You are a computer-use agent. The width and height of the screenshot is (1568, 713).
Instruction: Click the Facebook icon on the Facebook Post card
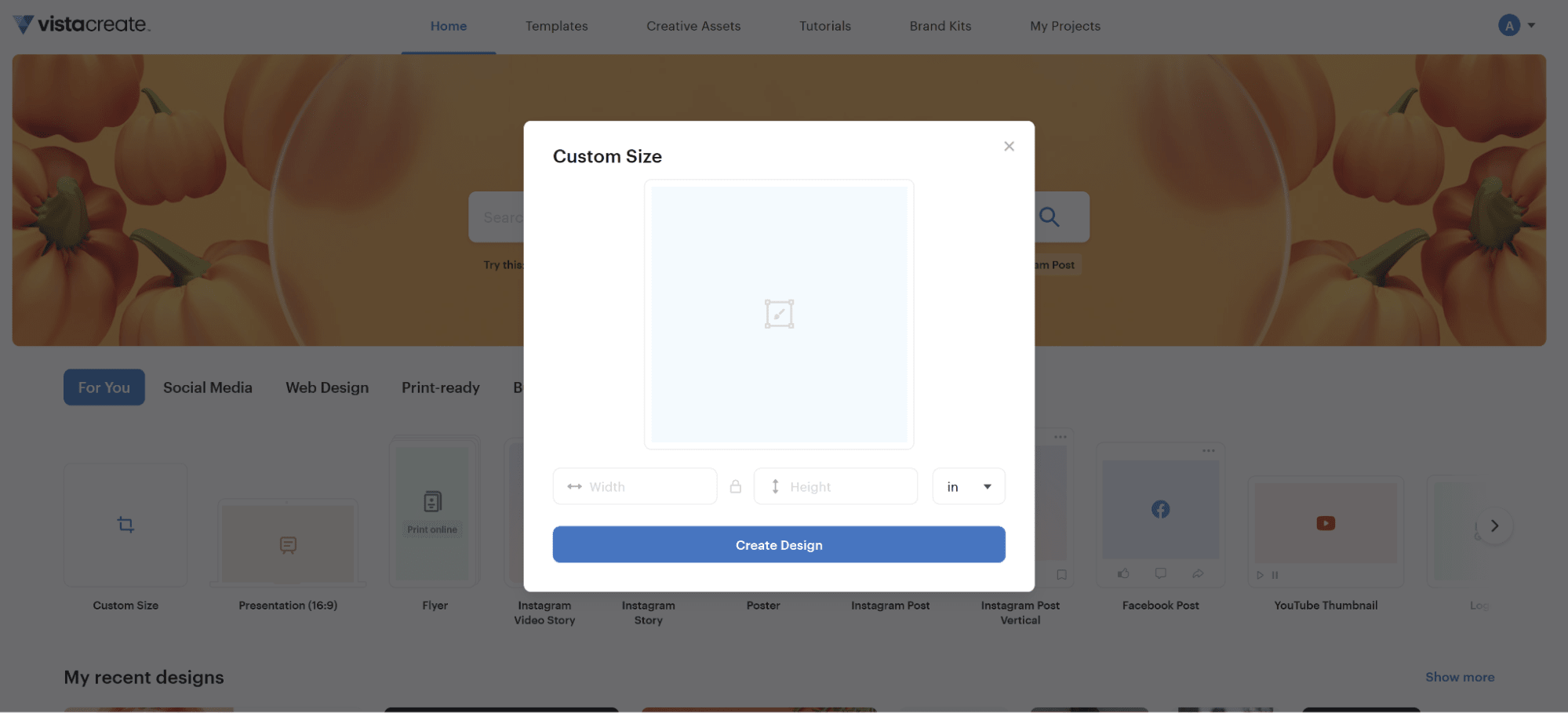click(x=1160, y=508)
